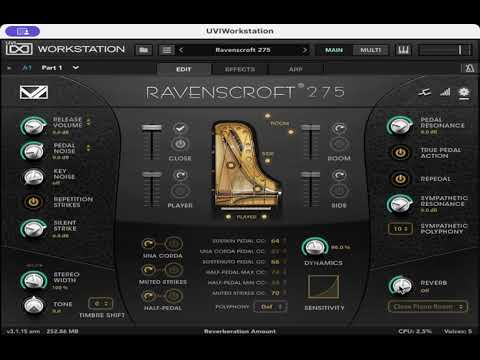Click the Pedal Resonance knob
Viewport: 480px width, 360px height.
coord(400,126)
